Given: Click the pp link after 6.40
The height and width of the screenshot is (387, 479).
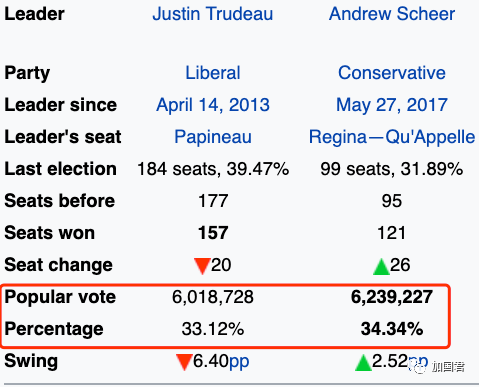Looking at the screenshot, I should [239, 362].
